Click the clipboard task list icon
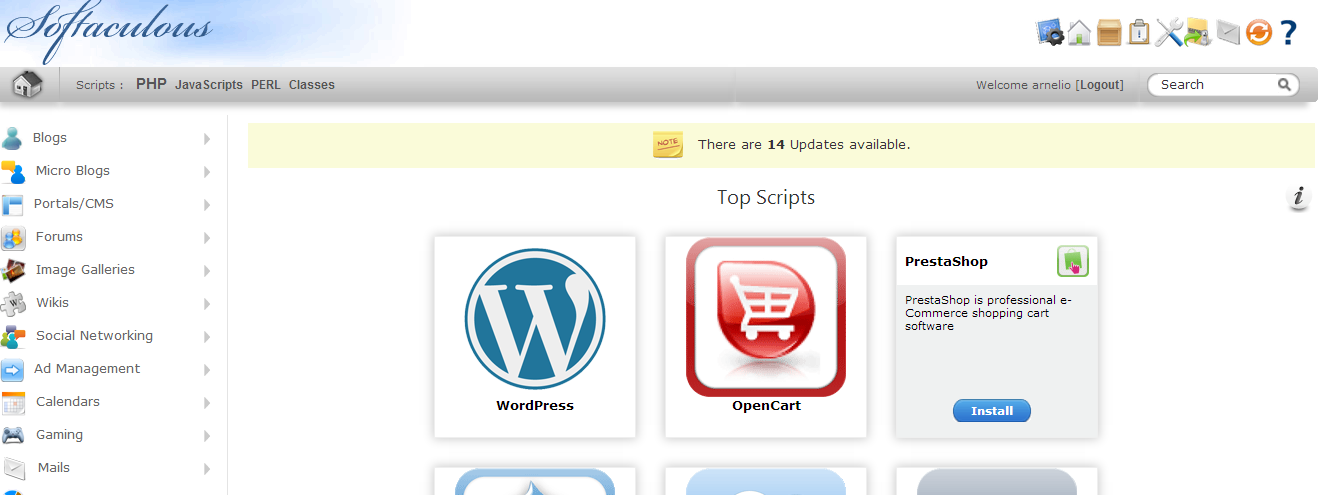Viewport: 1322px width, 495px height. click(x=1138, y=32)
